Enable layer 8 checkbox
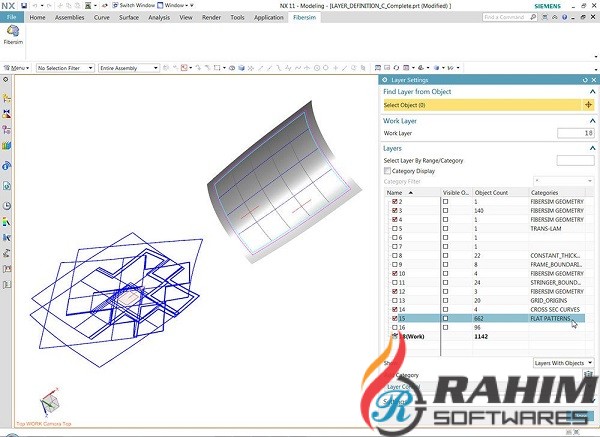The image size is (600, 437). click(395, 256)
